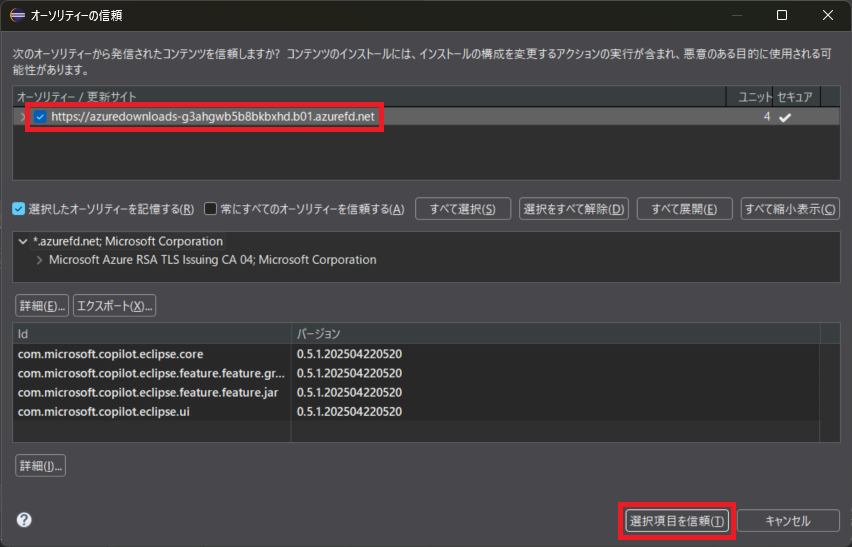Maximize the authority trust dialog window
852x547 pixels.
(x=781, y=16)
